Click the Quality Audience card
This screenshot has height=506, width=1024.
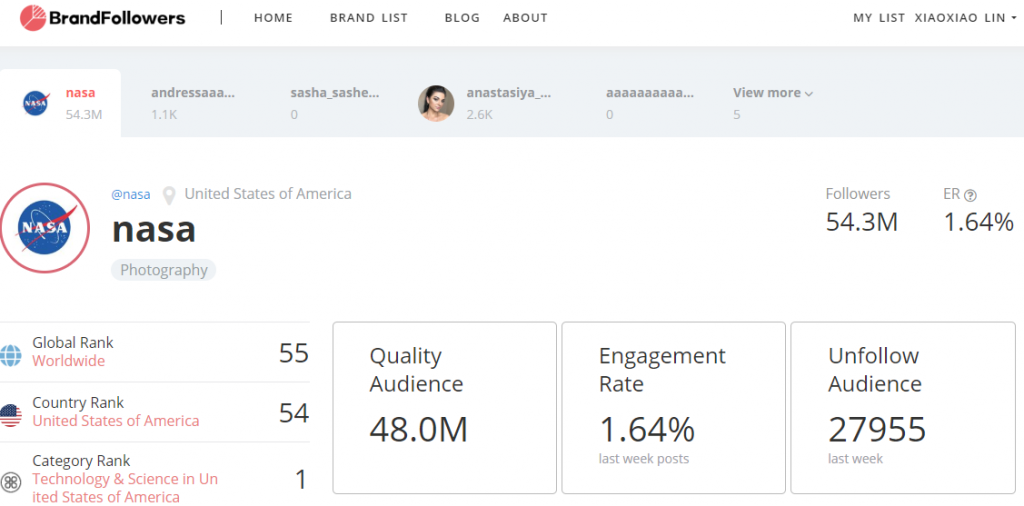coord(445,407)
